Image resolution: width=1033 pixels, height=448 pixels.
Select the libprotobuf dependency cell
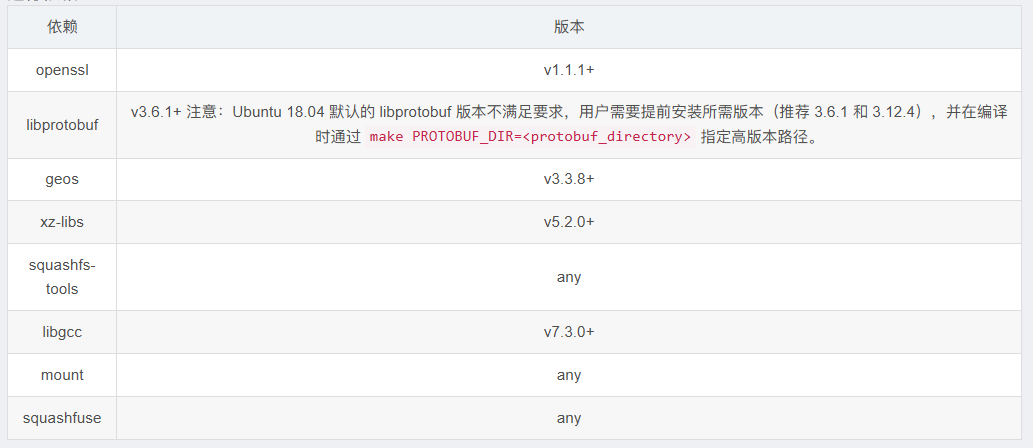(x=62, y=125)
